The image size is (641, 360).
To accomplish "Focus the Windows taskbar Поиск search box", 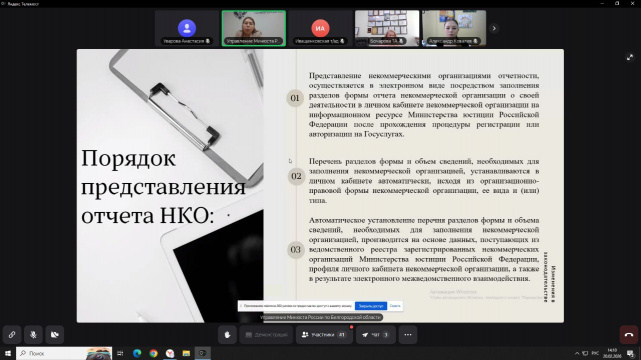I will click(x=64, y=353).
